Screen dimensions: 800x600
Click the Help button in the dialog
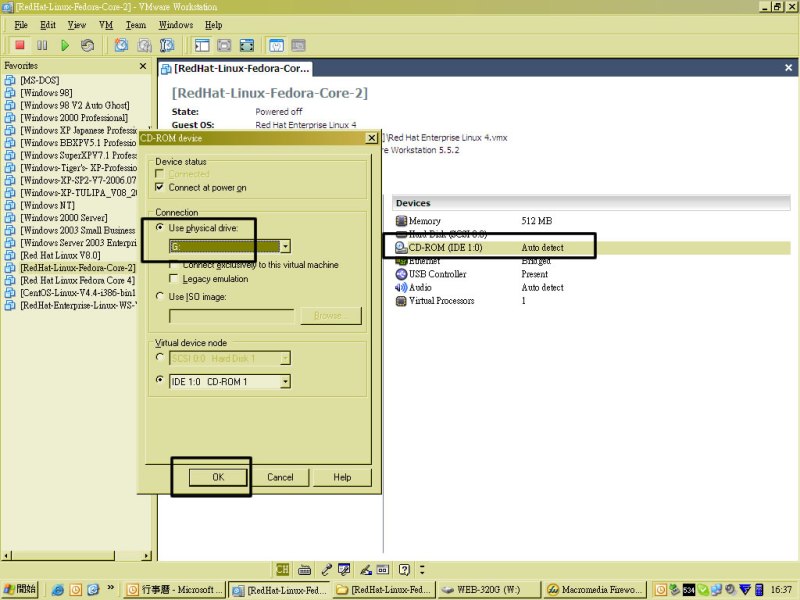coord(342,477)
